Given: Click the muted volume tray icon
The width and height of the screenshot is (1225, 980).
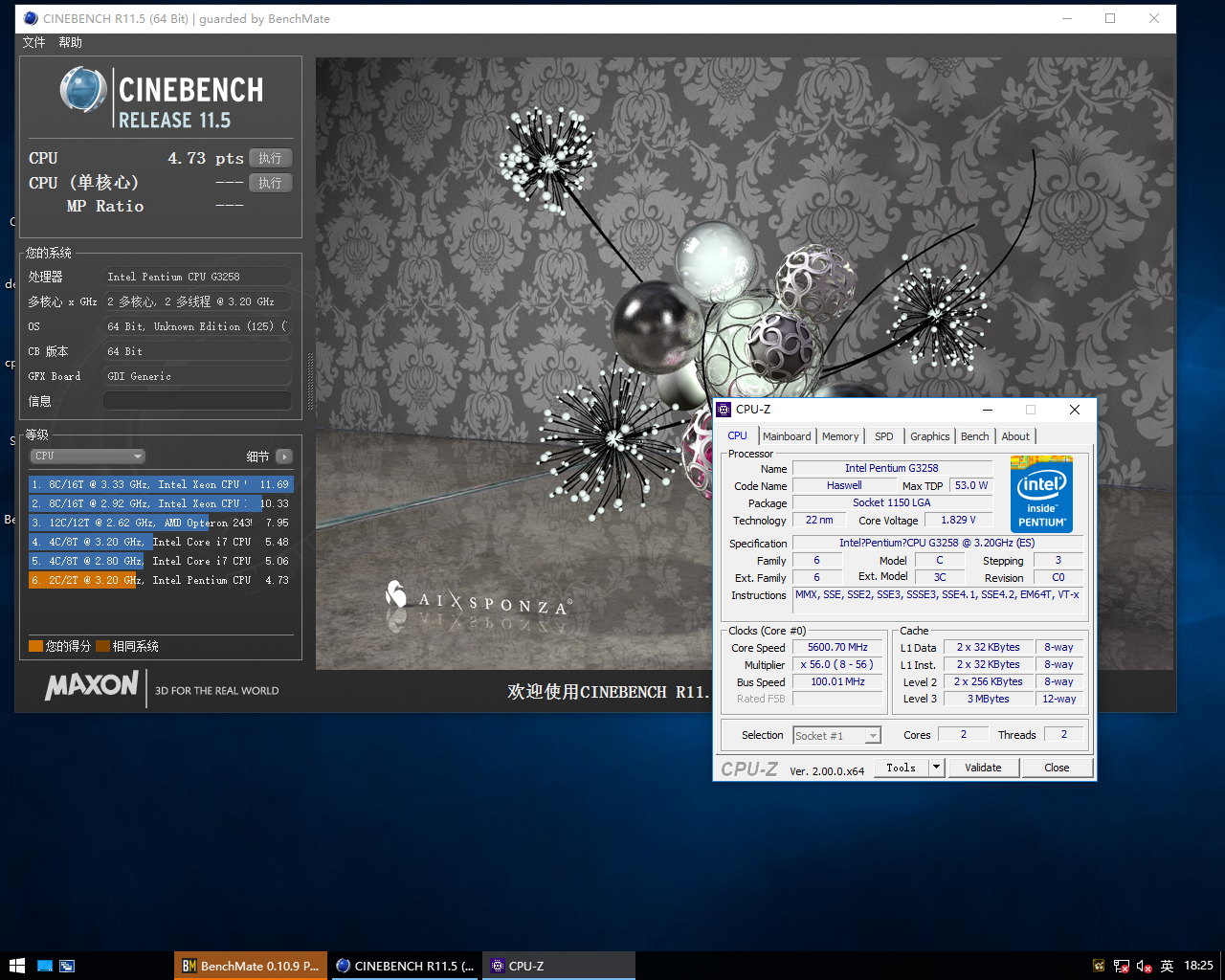Looking at the screenshot, I should 1144,966.
